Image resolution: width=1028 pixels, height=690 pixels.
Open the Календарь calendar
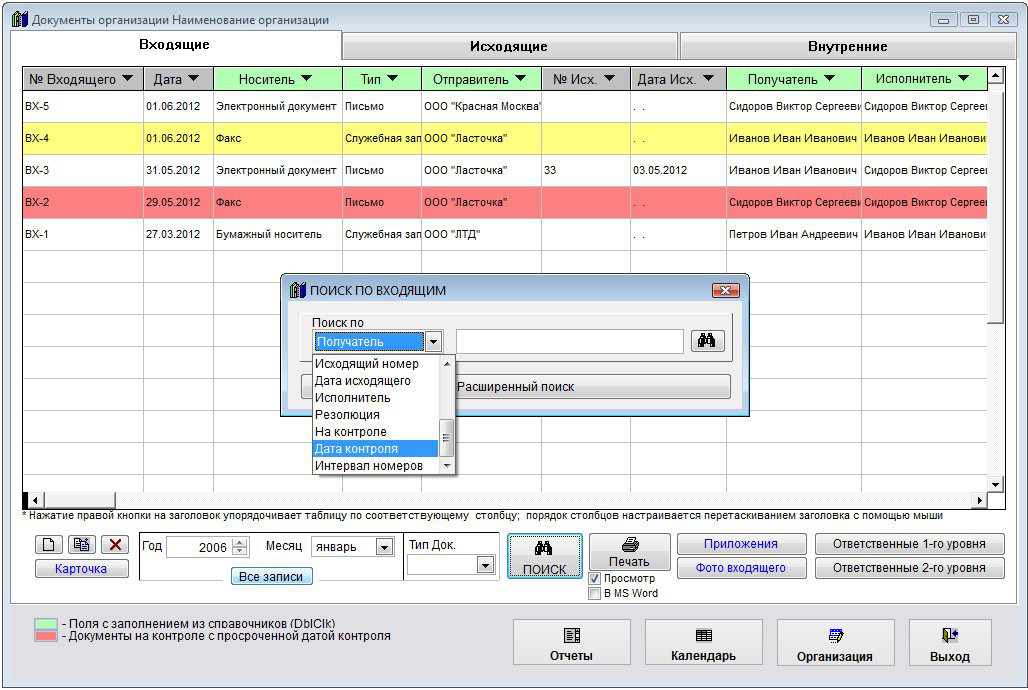(703, 644)
